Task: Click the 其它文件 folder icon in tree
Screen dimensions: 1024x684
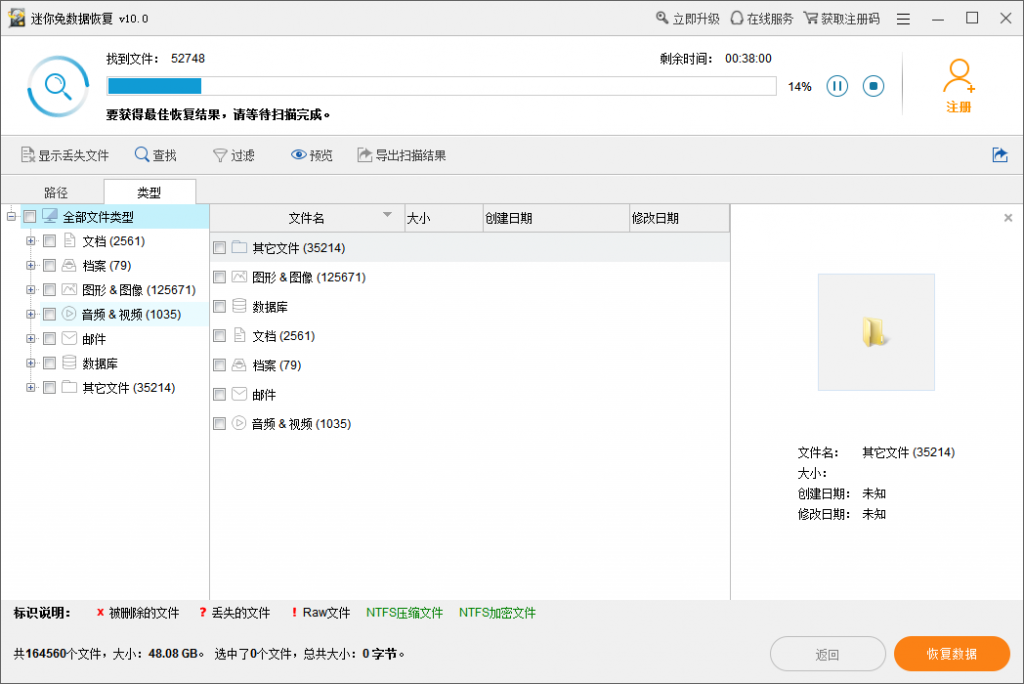Action: (69, 387)
